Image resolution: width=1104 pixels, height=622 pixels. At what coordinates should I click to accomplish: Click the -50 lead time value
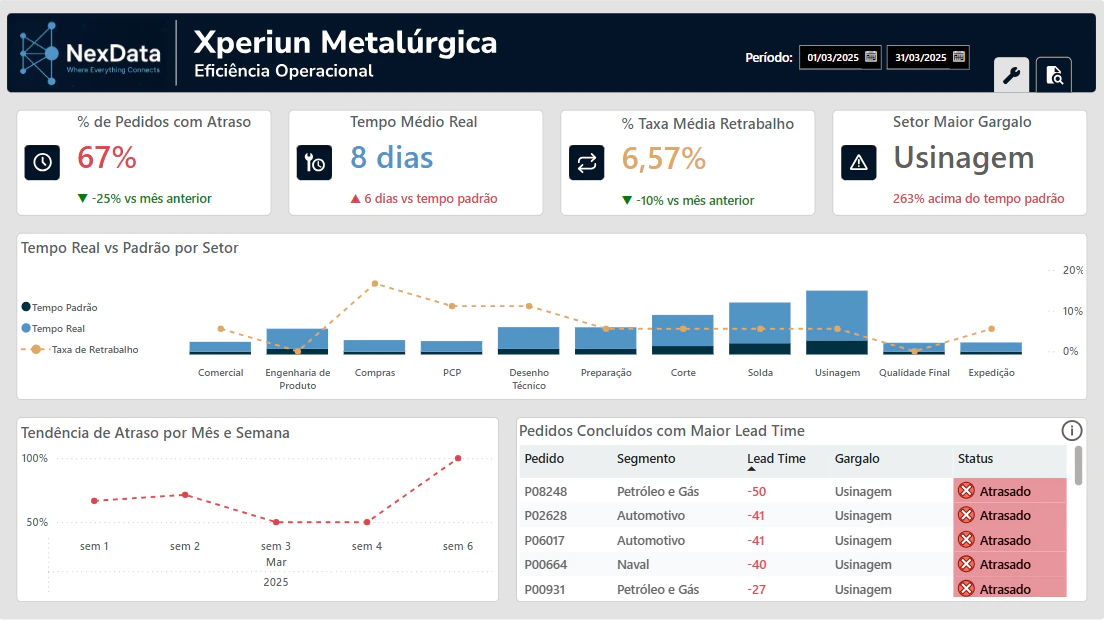coord(757,491)
